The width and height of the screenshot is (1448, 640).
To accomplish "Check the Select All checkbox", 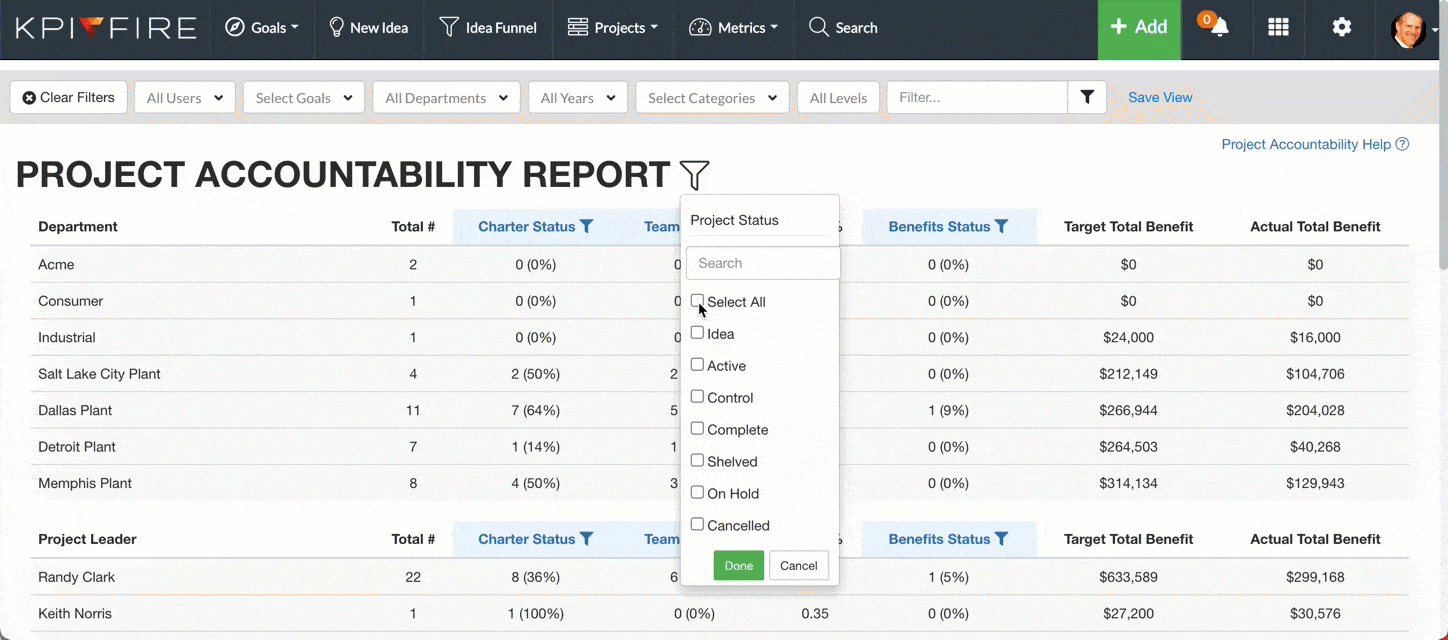I will coord(697,301).
